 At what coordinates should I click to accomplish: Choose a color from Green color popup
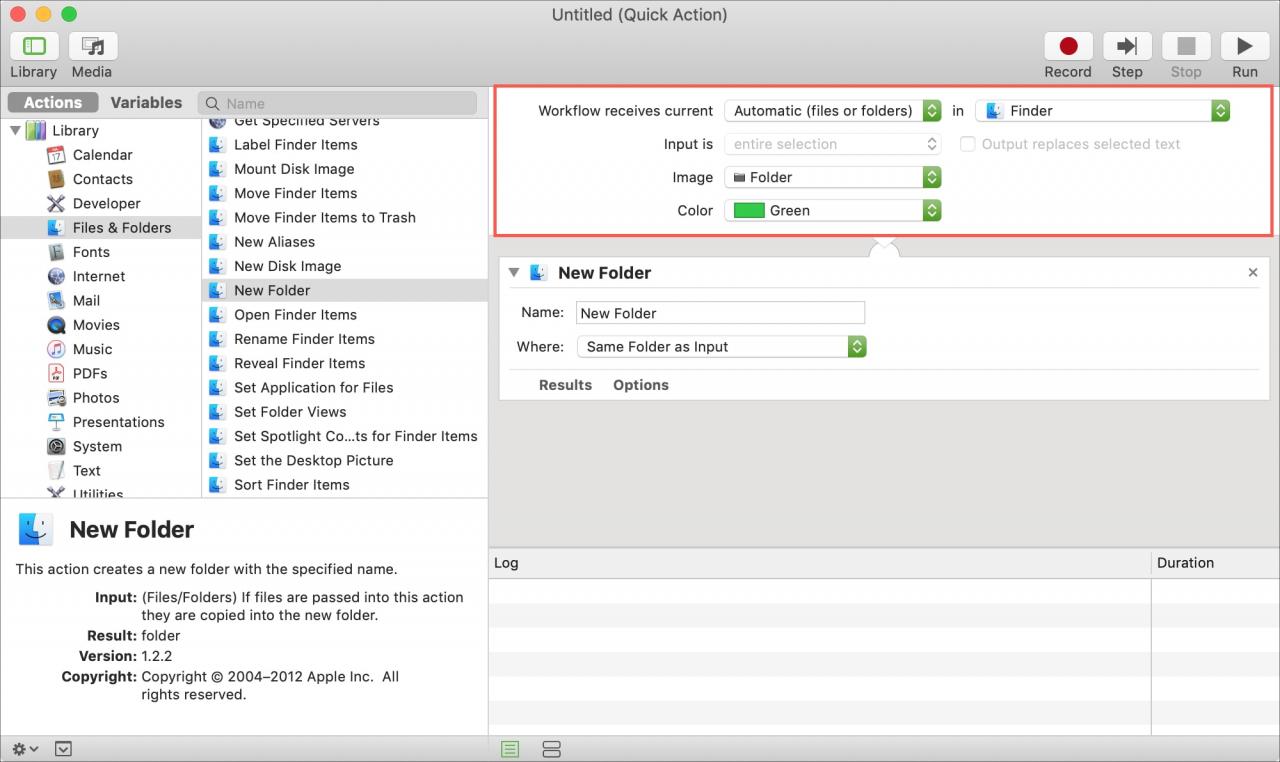833,210
